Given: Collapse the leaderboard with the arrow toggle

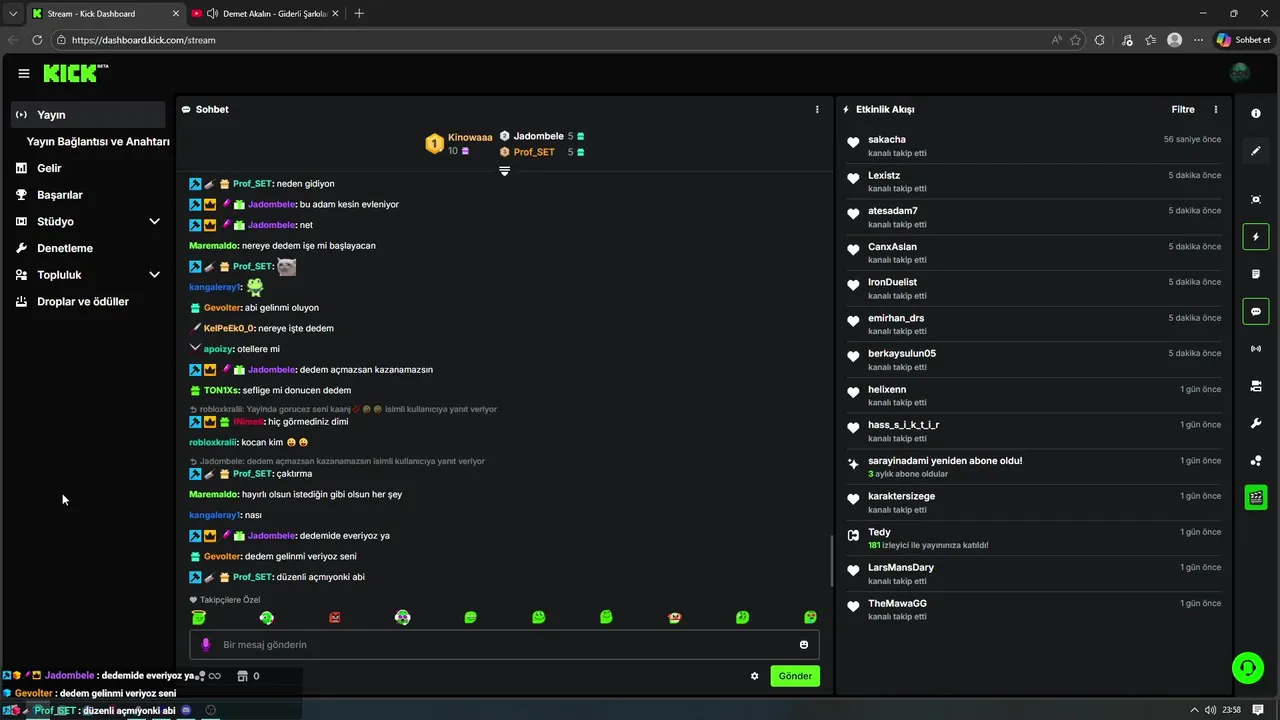Looking at the screenshot, I should click(504, 171).
